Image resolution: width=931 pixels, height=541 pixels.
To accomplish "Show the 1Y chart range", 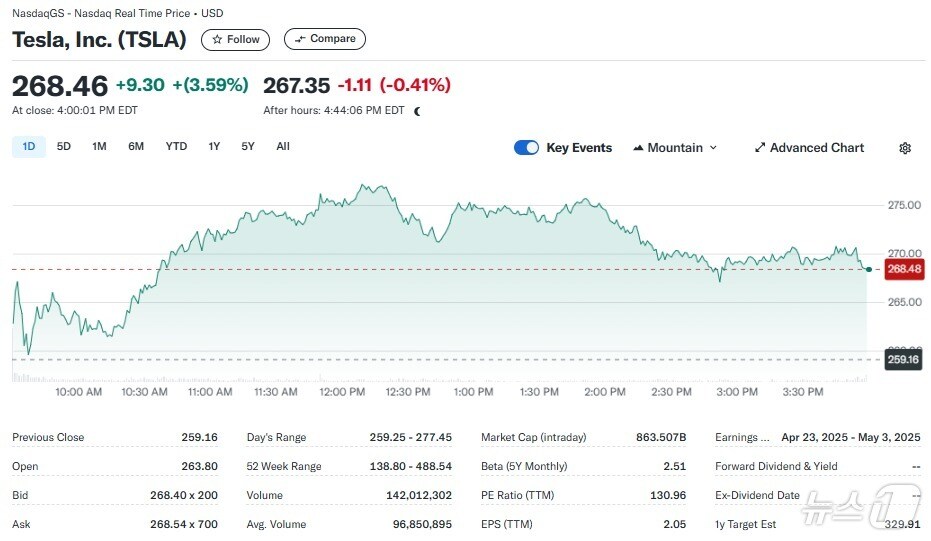I will coord(214,147).
